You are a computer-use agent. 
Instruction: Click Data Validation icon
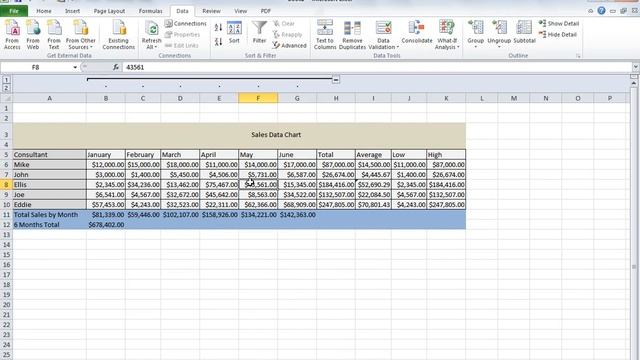[383, 35]
